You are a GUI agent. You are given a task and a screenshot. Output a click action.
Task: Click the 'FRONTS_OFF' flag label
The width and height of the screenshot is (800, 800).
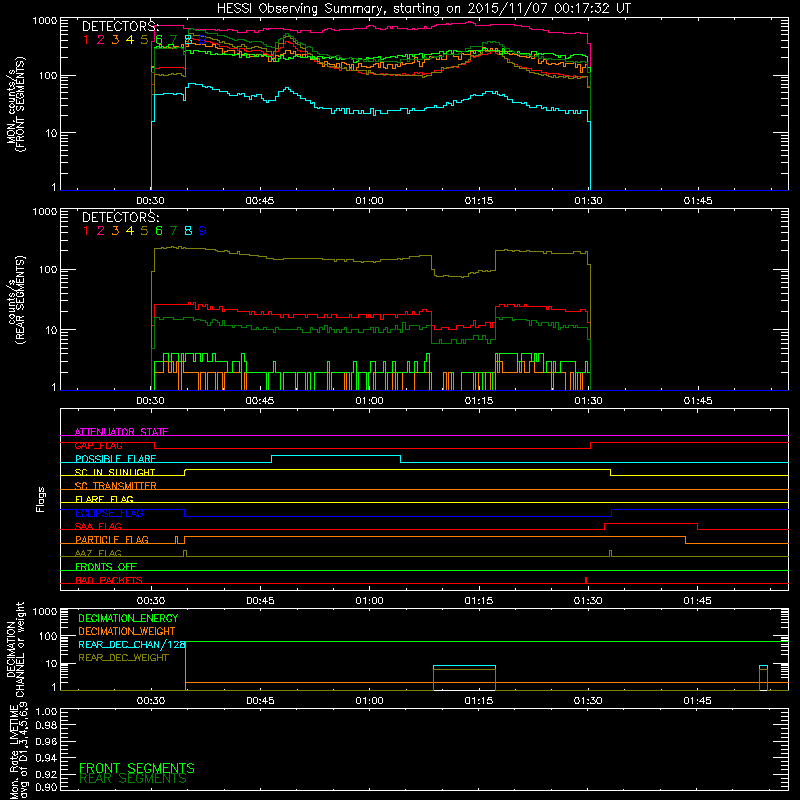(x=106, y=566)
